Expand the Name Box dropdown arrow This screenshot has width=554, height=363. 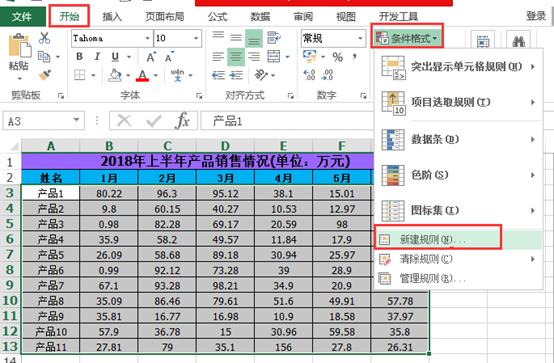click(76, 121)
